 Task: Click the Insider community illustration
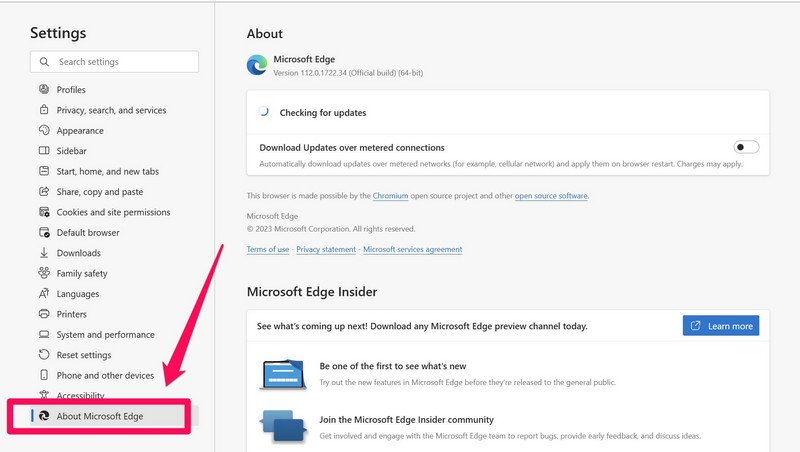click(283, 426)
